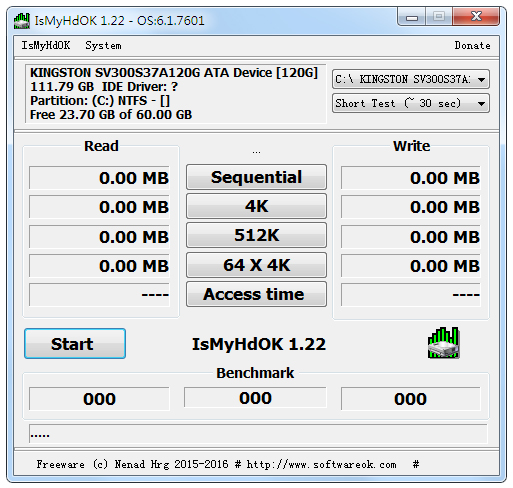513x488 pixels.
Task: Click the Sequential test button
Action: pyautogui.click(x=256, y=177)
